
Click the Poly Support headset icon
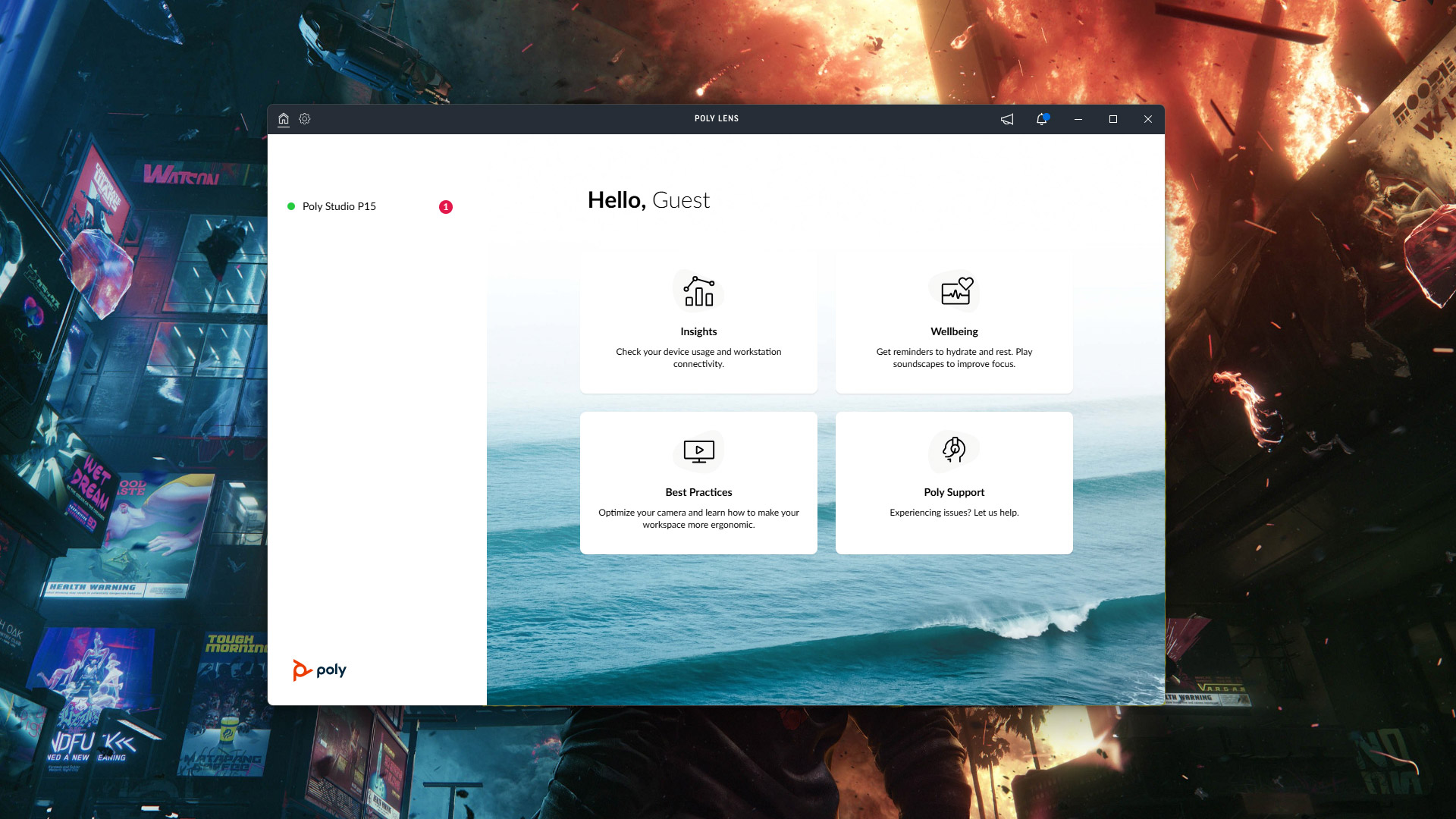(x=954, y=450)
